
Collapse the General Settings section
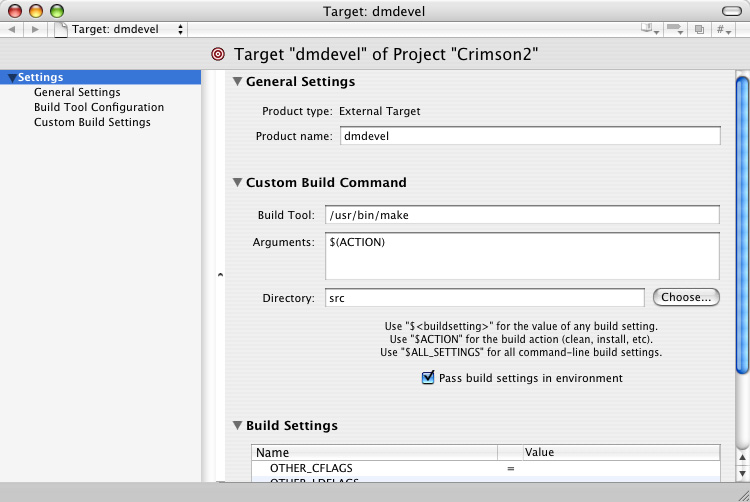click(x=238, y=82)
